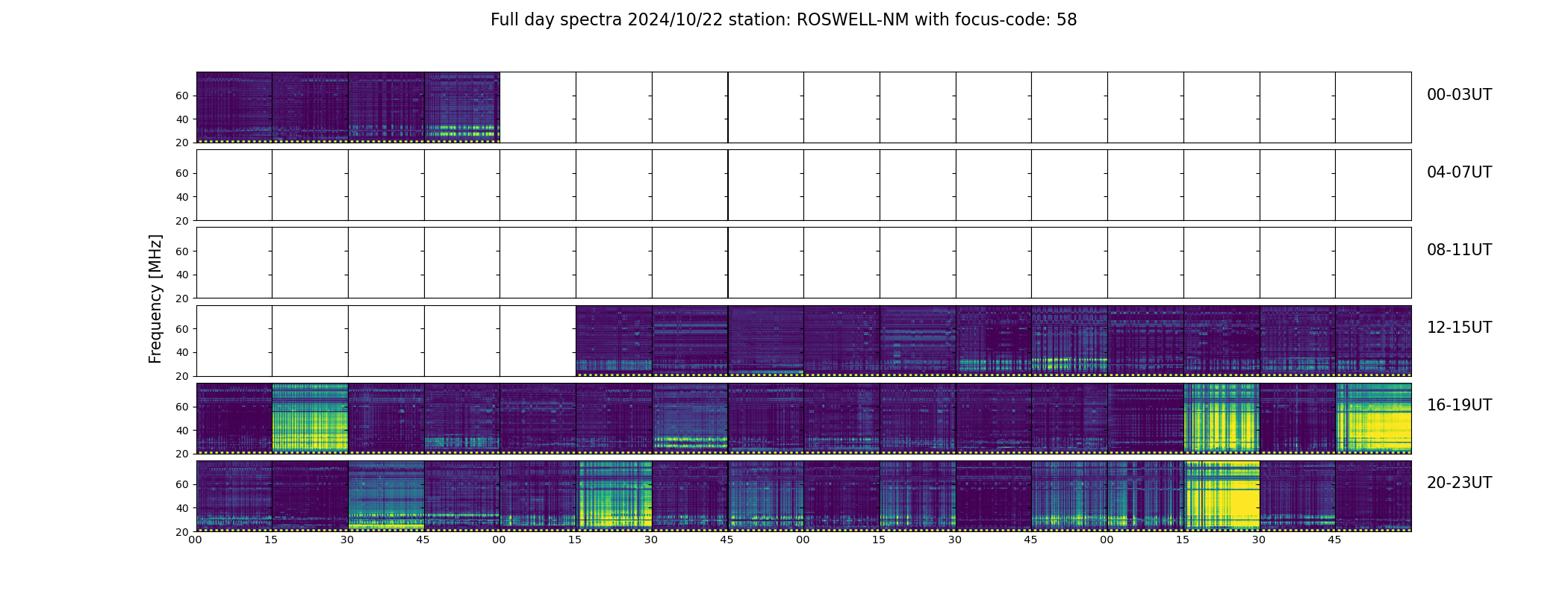The width and height of the screenshot is (1568, 597).
Task: Click the 40 MHz tick of the 16-19UT row
Action: click(x=182, y=431)
